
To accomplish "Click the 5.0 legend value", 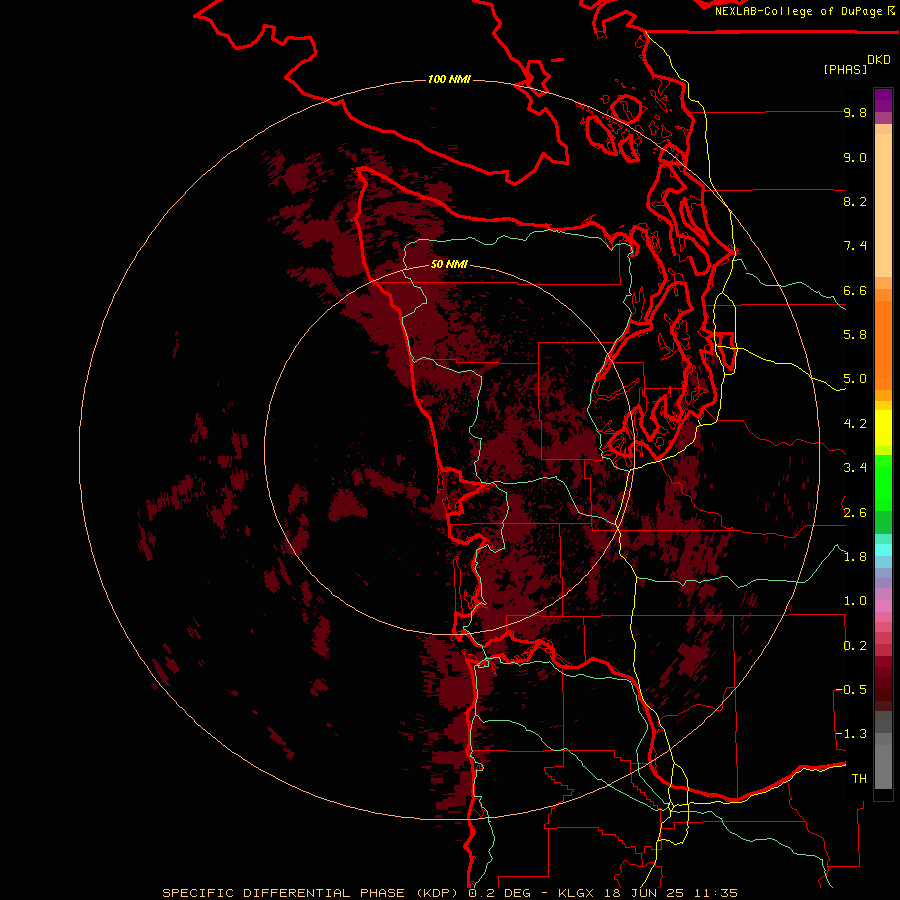I will (855, 379).
